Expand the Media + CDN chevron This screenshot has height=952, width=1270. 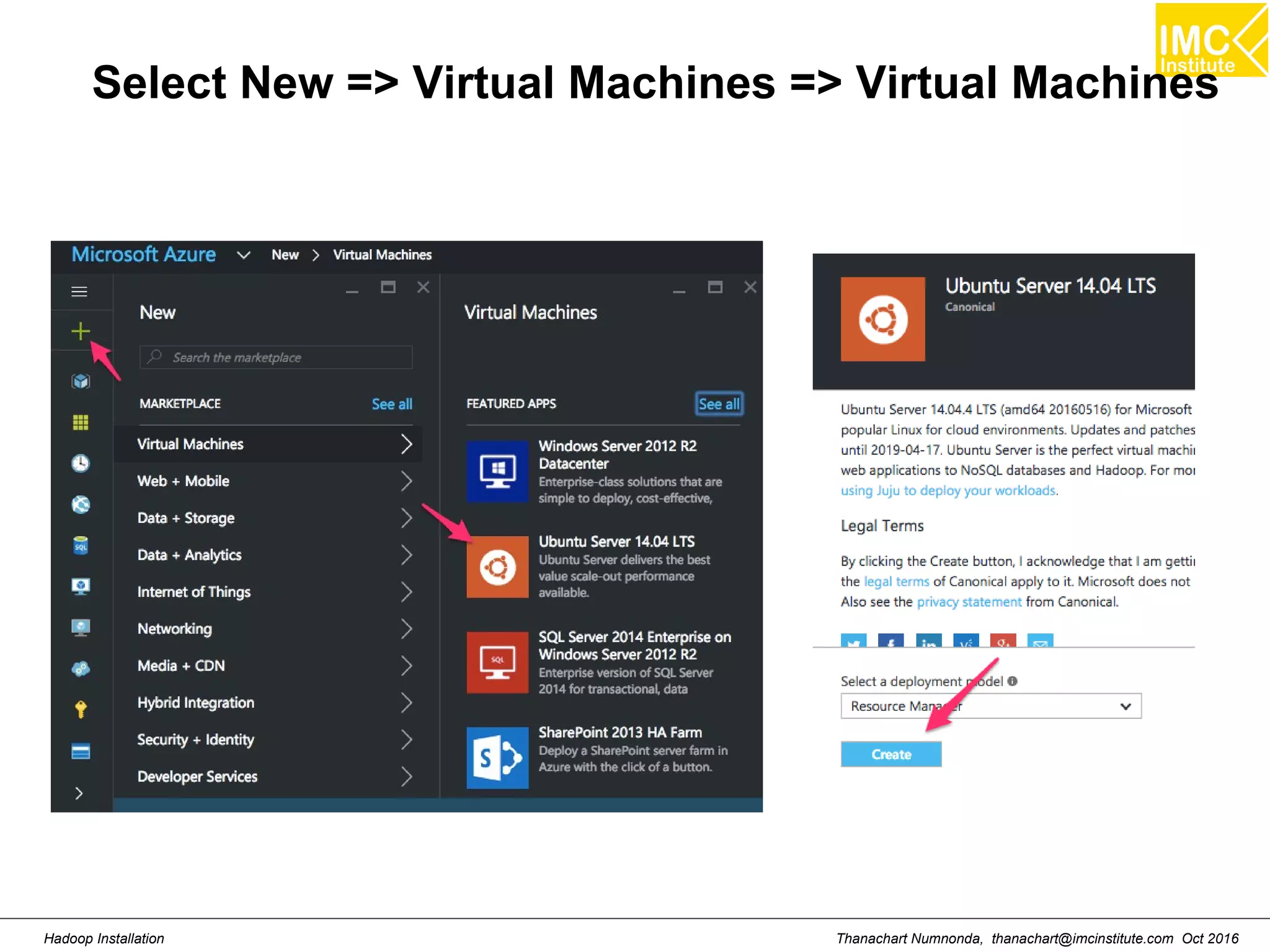coord(406,666)
